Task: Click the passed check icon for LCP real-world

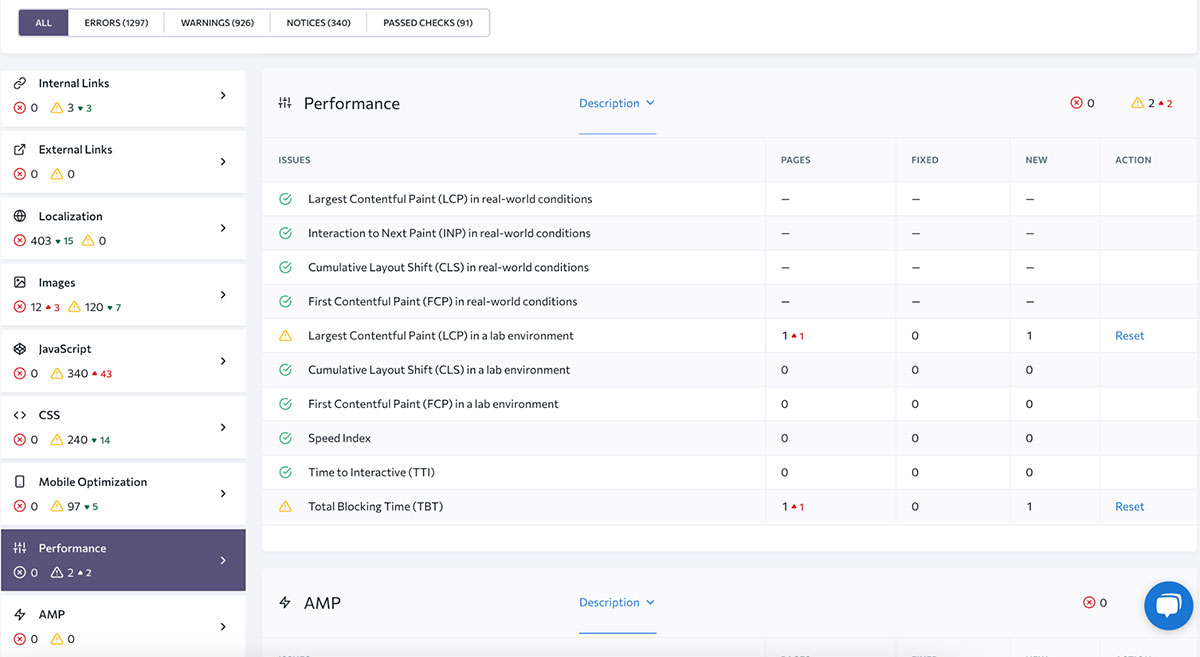Action: coord(285,199)
